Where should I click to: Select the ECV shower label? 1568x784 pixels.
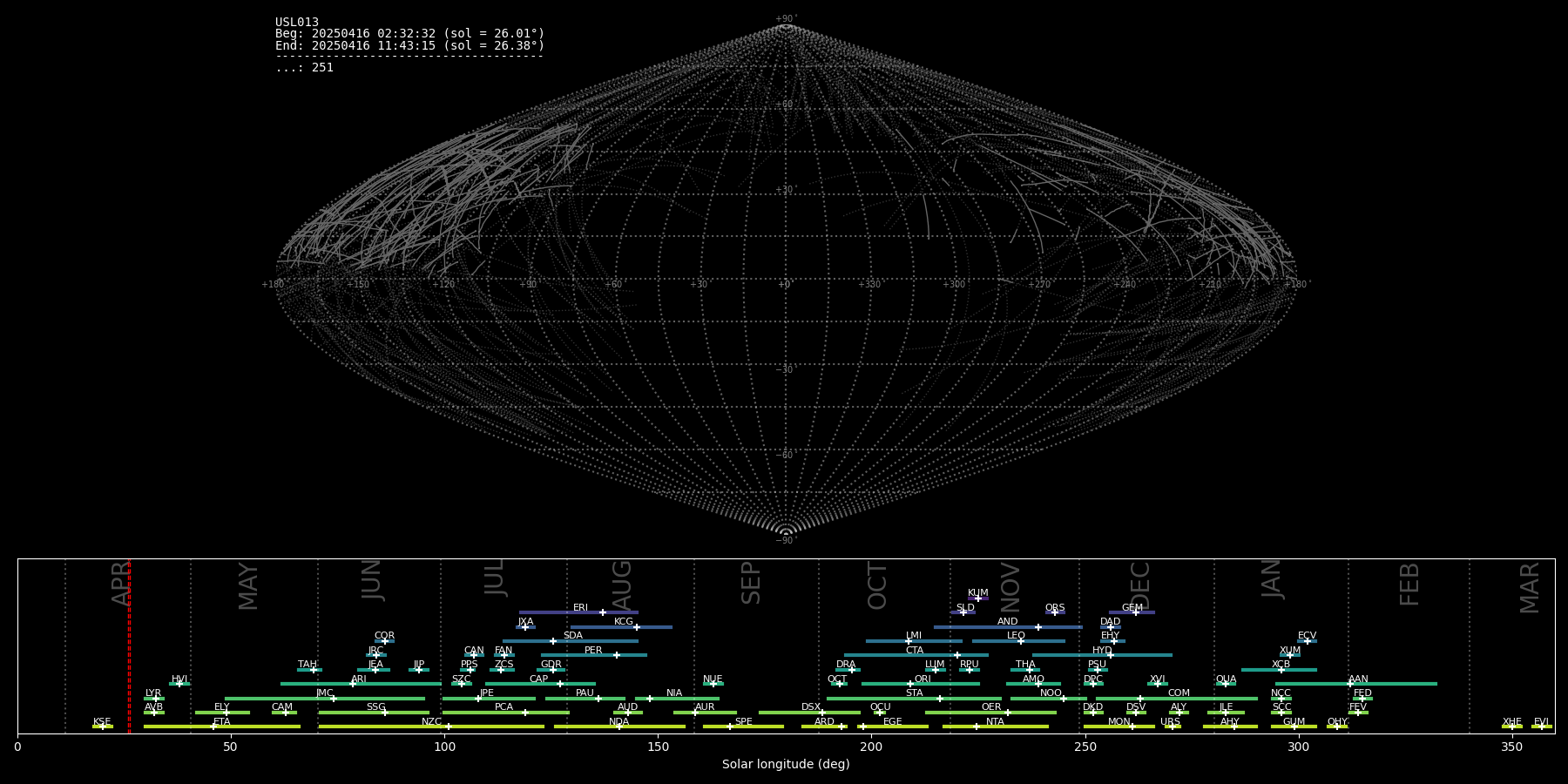coord(1307,636)
